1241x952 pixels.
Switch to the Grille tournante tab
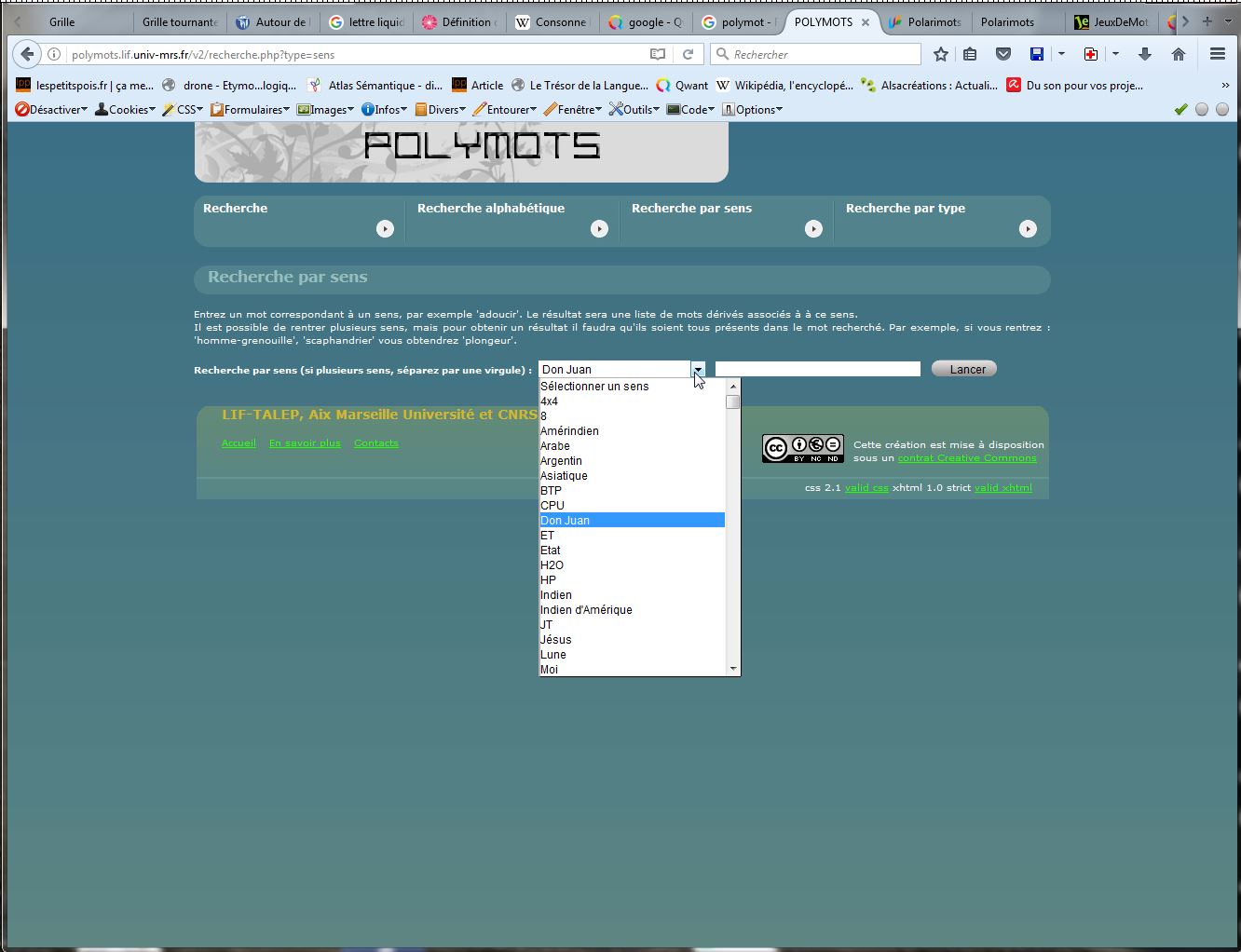(179, 21)
